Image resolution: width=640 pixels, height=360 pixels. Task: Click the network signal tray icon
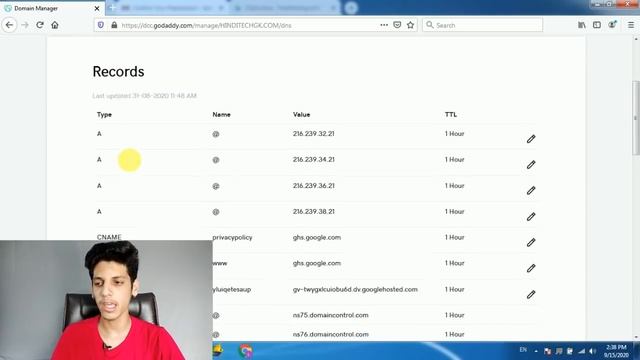click(582, 351)
